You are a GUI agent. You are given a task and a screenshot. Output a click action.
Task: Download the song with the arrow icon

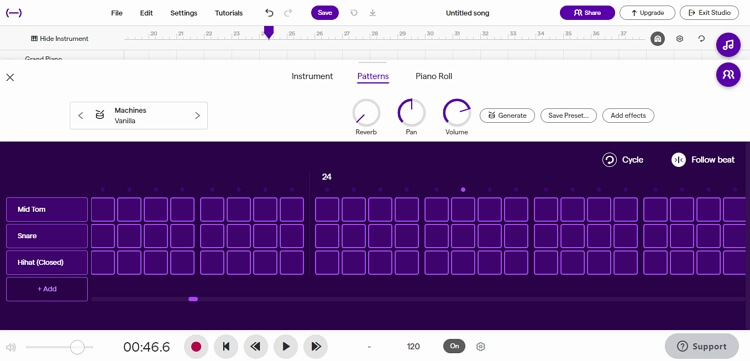coord(373,13)
